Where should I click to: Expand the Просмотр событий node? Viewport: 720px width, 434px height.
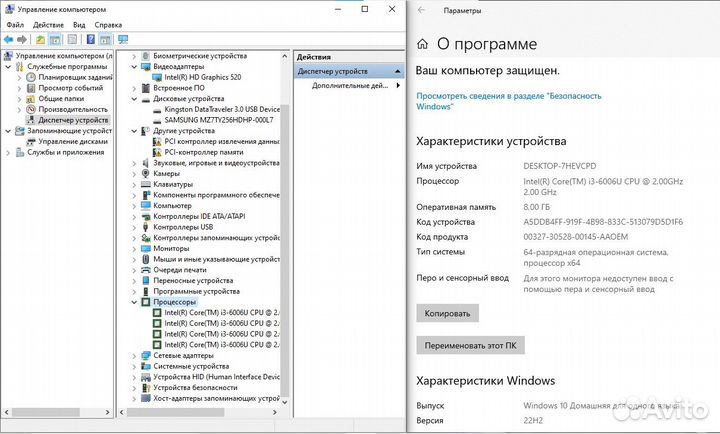point(19,88)
